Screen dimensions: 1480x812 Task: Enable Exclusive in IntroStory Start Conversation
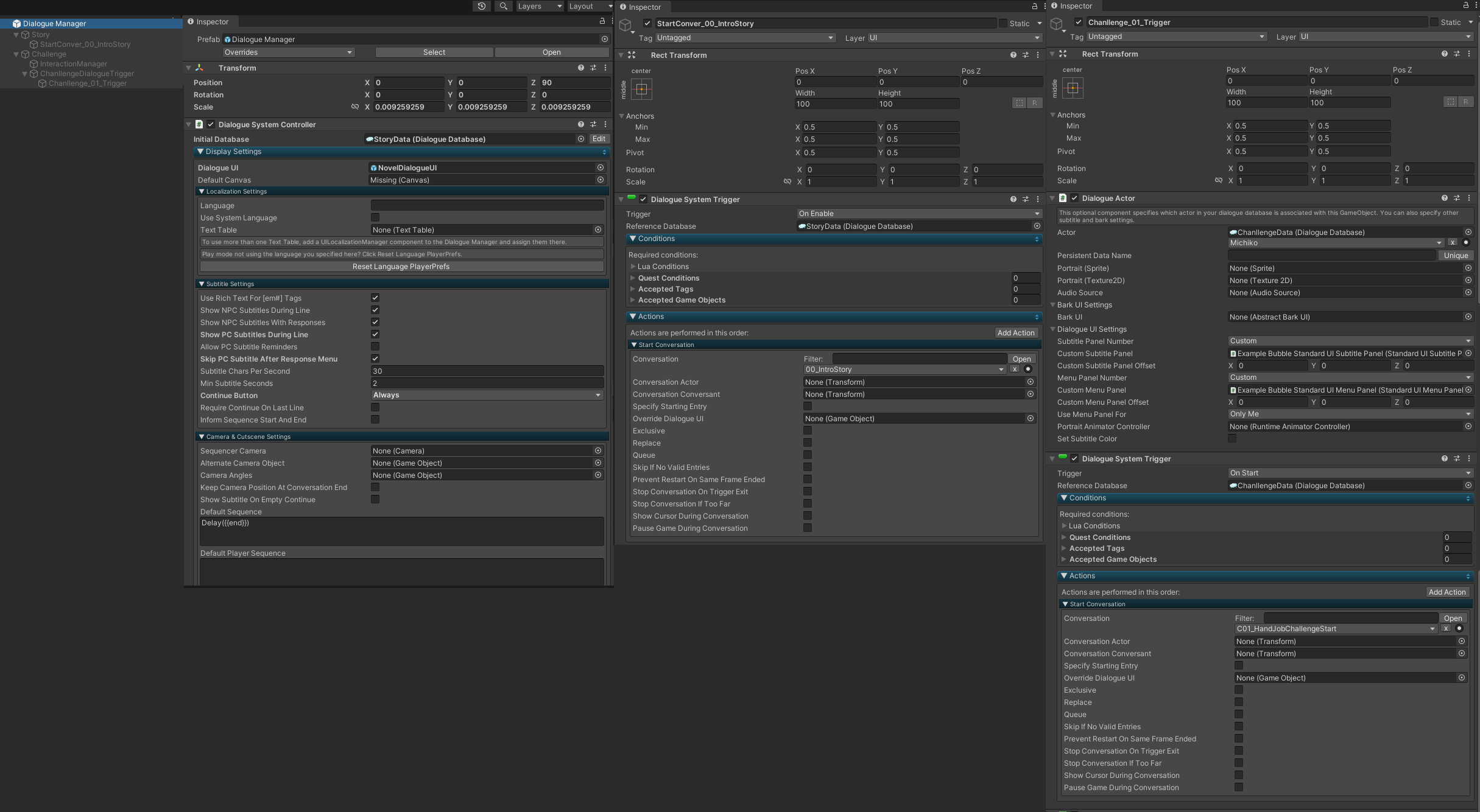[x=808, y=430]
